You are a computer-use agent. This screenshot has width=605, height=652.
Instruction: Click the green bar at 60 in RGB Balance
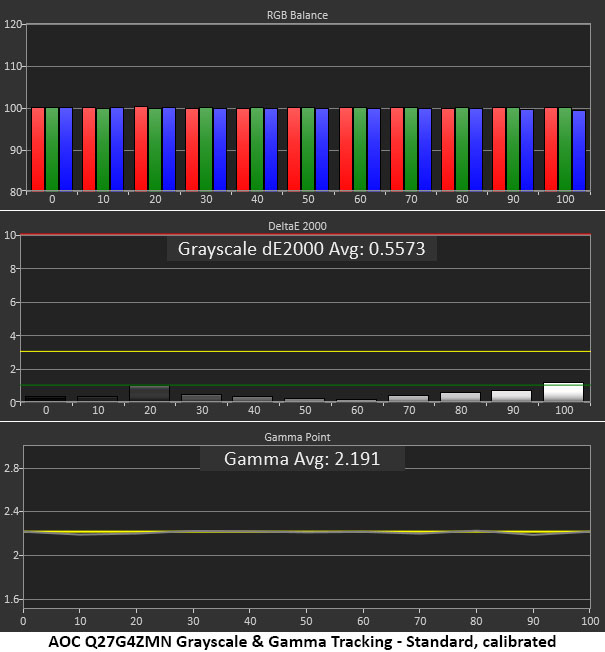tap(360, 149)
